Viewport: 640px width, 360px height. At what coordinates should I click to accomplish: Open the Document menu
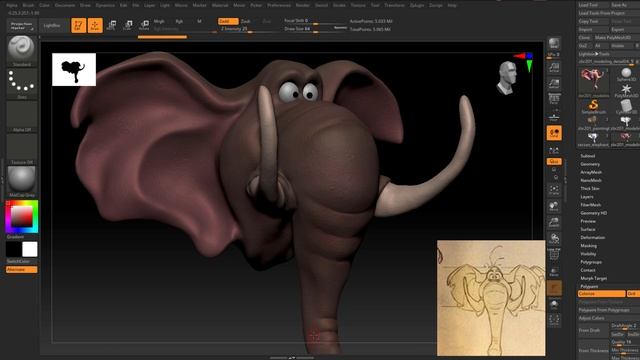point(64,5)
